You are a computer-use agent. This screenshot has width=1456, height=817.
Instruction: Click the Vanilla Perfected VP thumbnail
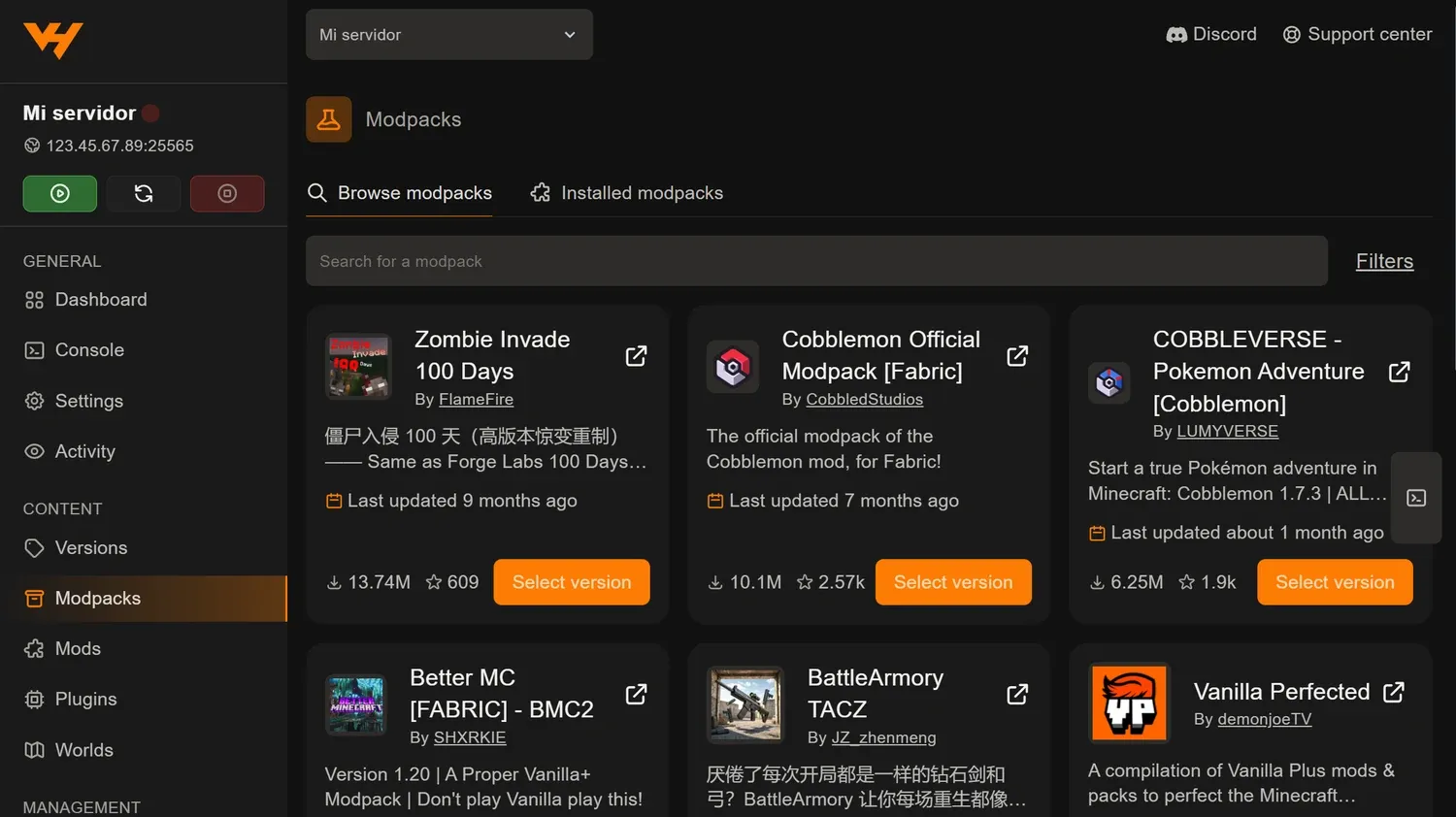tap(1129, 703)
